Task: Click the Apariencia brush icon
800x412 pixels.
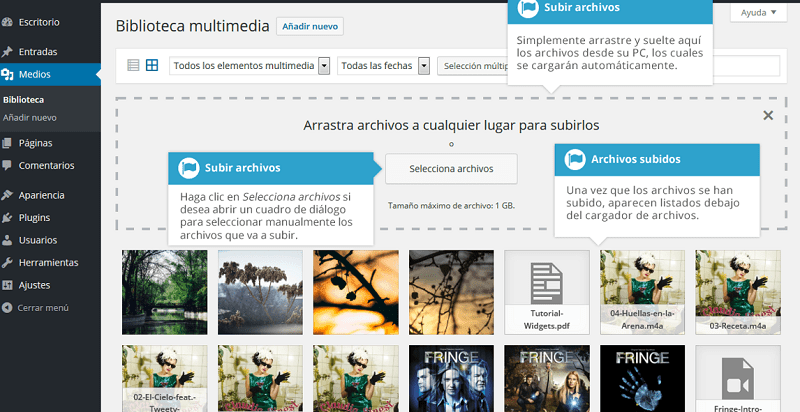Action: (x=7, y=195)
